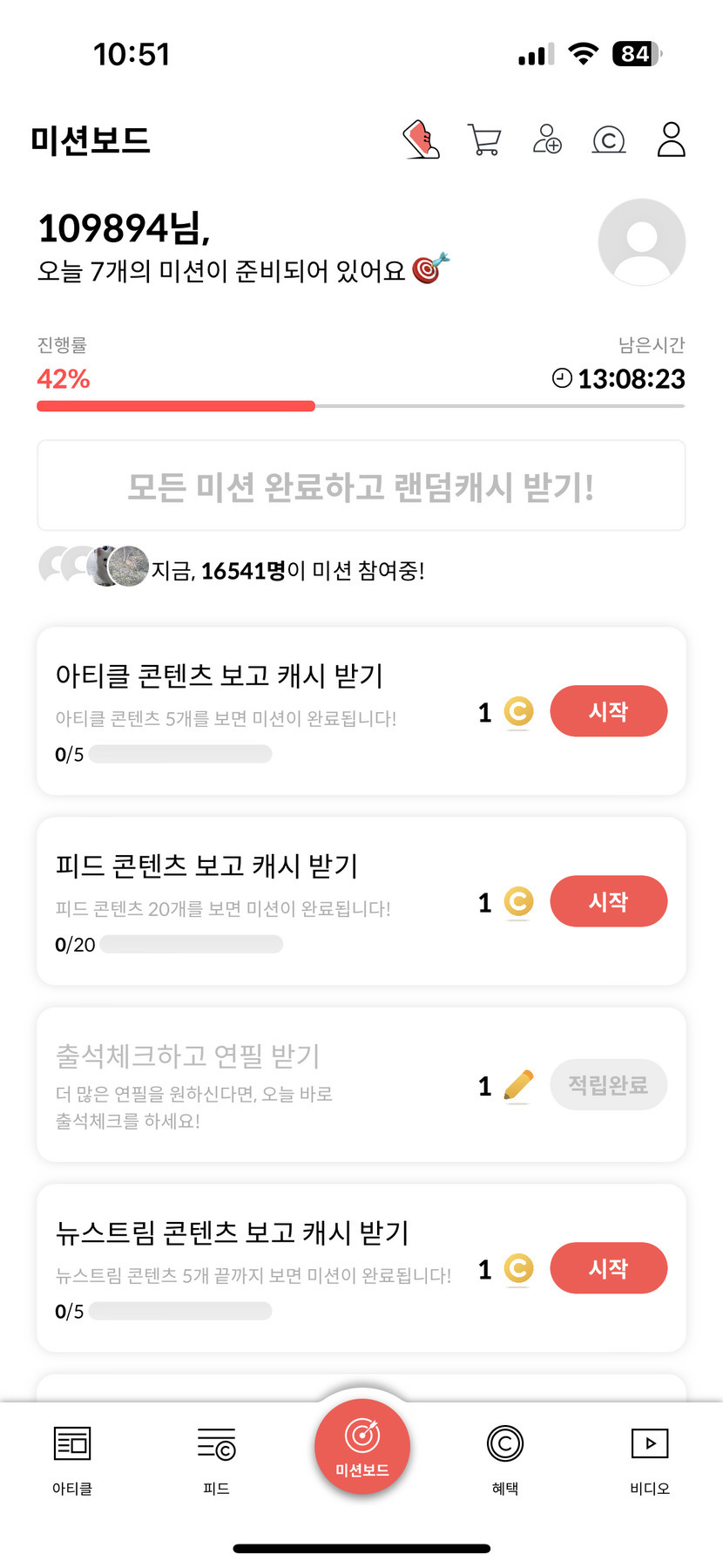Open the my profile person icon
723x1568 pixels.
[x=671, y=139]
